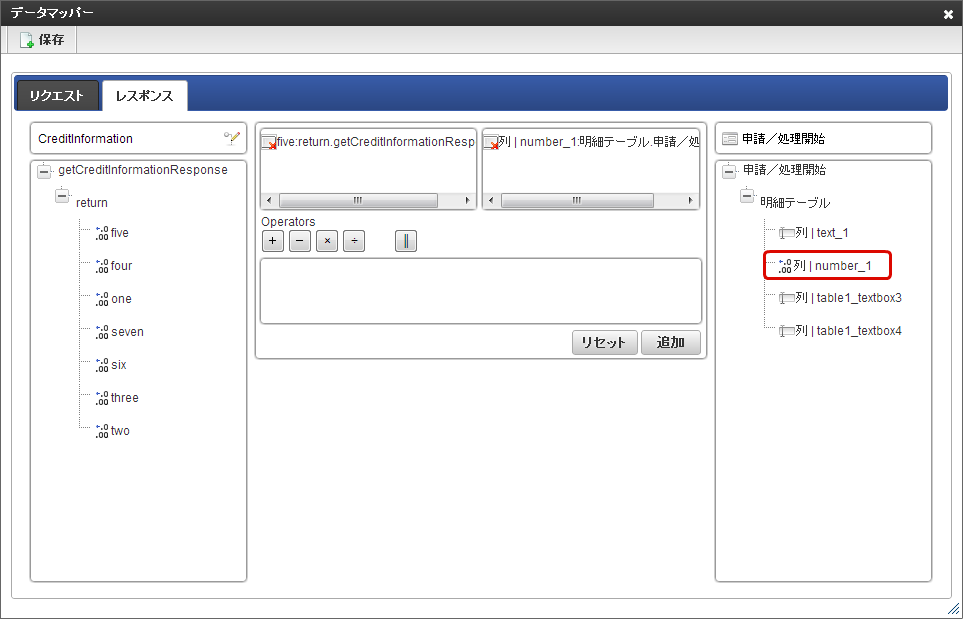Viewport: 963px width, 619px height.
Task: Select the レスポンス tab
Action: (x=145, y=96)
